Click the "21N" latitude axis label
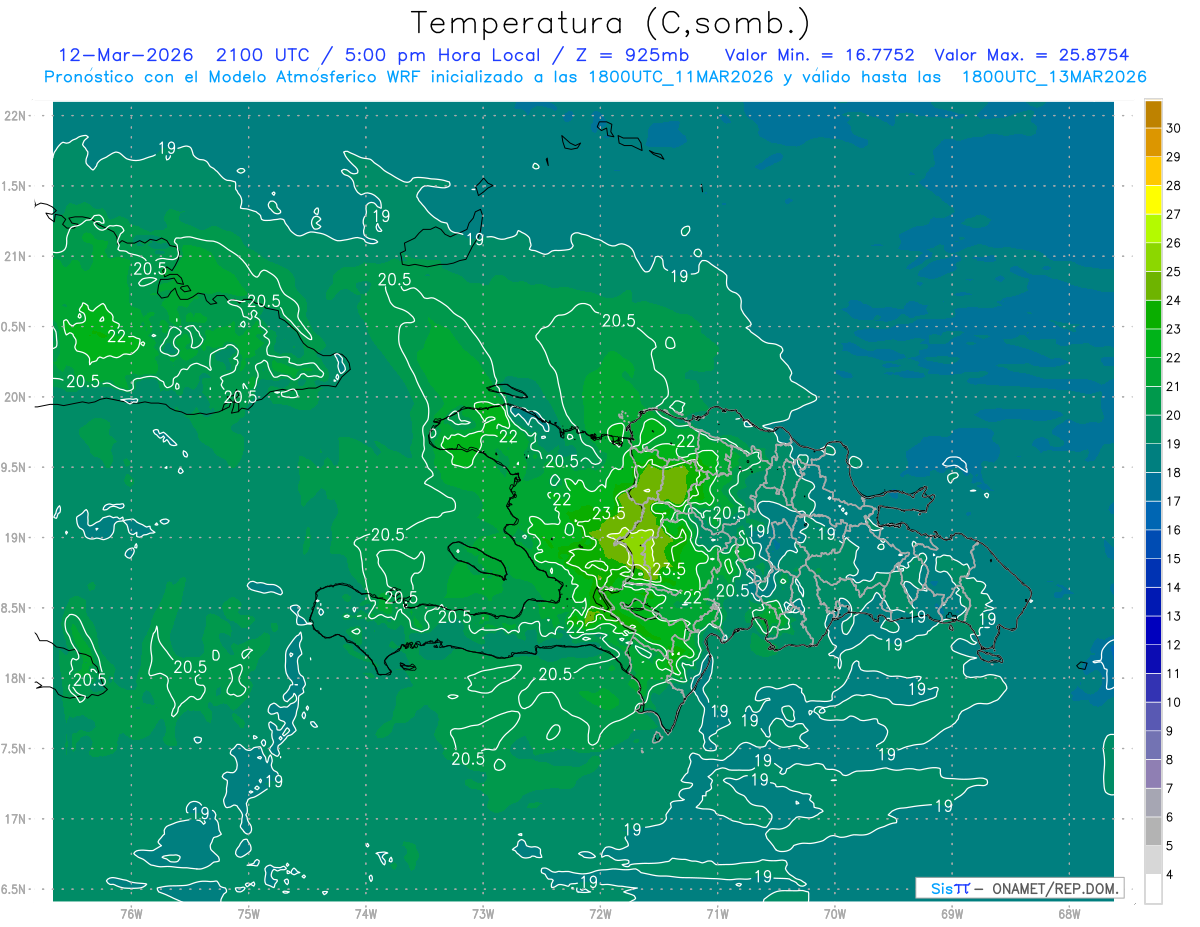Screen dimensions: 1200x927 [x=15, y=256]
